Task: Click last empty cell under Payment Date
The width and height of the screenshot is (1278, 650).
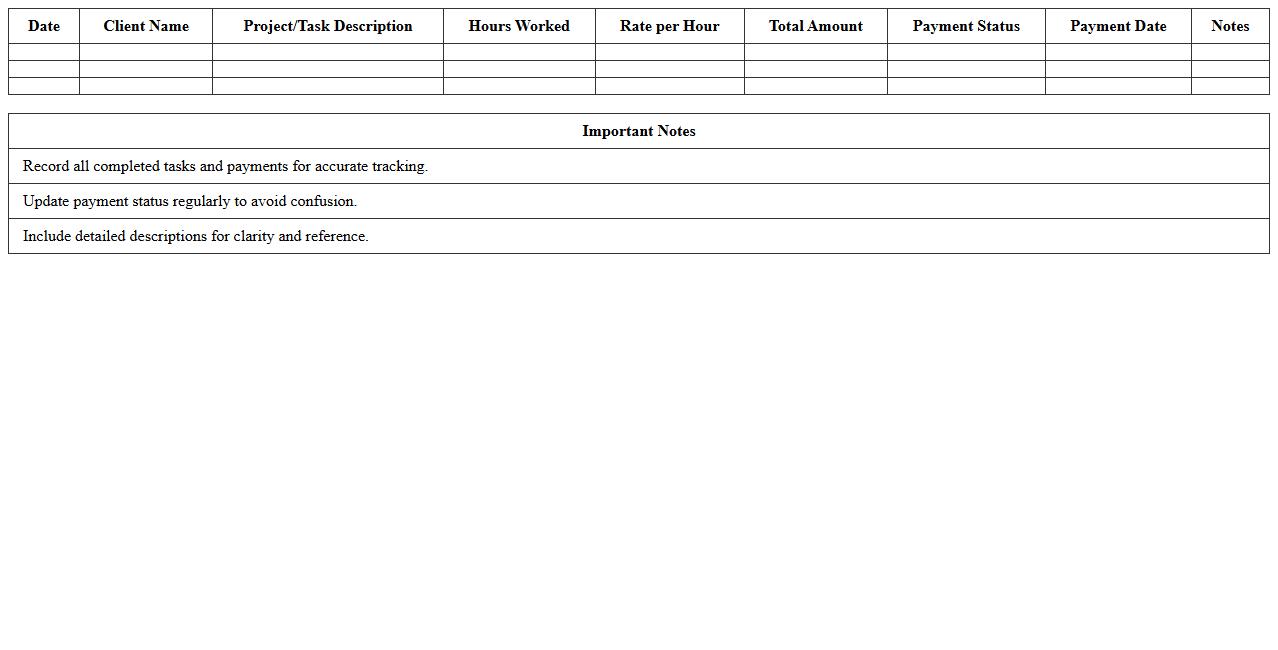Action: [1118, 86]
